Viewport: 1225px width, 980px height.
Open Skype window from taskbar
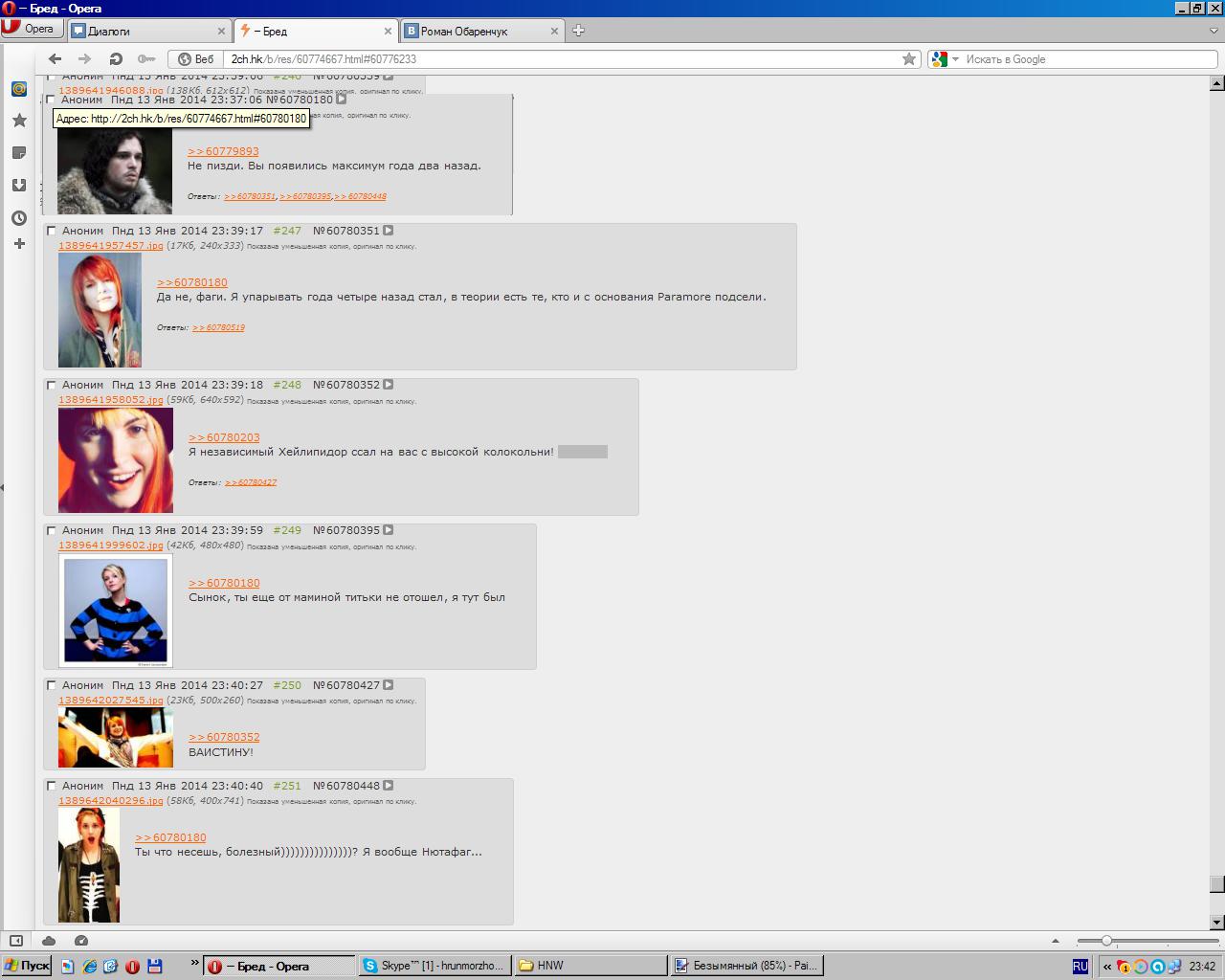[x=434, y=967]
